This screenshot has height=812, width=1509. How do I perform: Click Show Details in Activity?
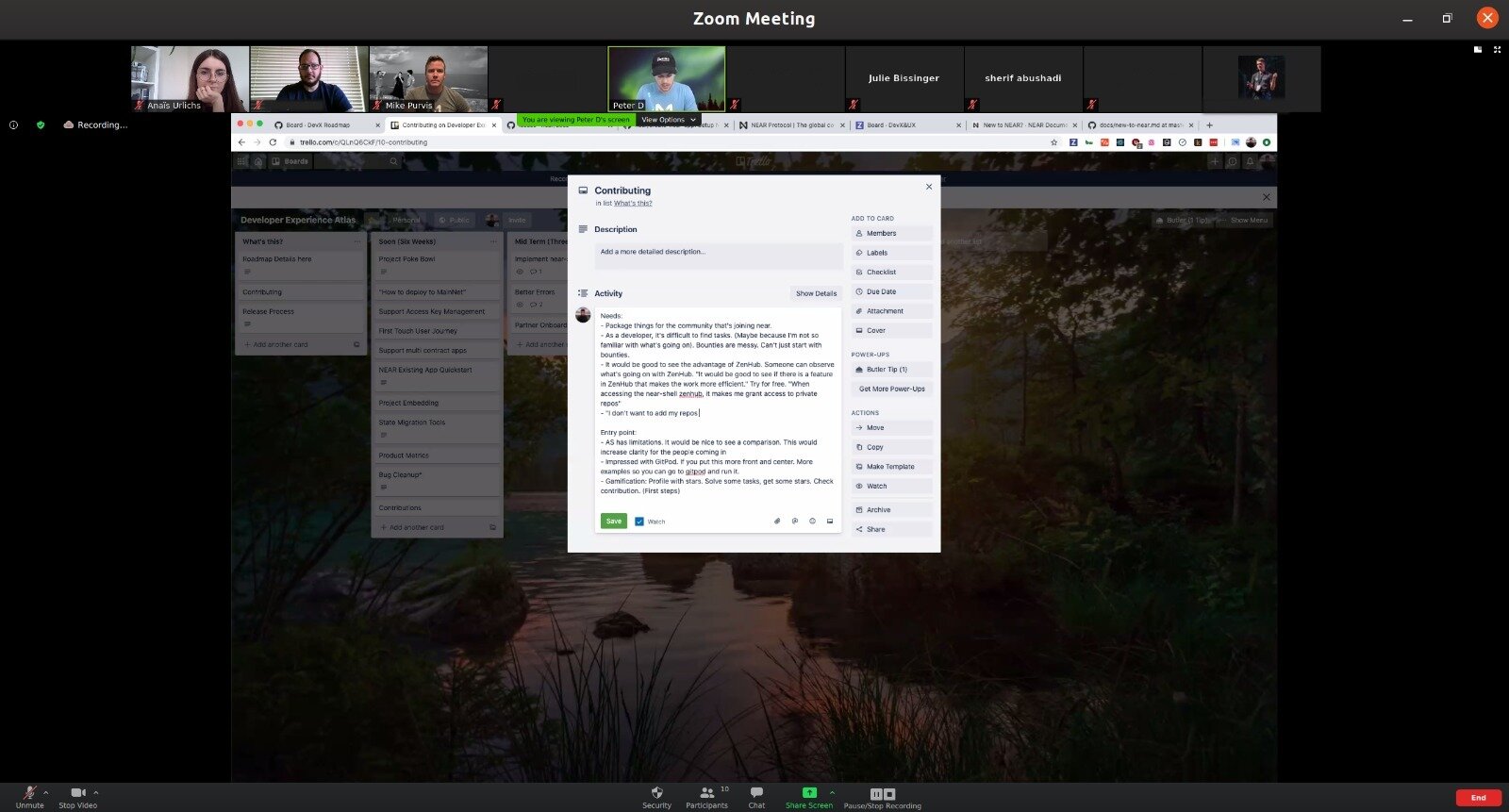816,293
